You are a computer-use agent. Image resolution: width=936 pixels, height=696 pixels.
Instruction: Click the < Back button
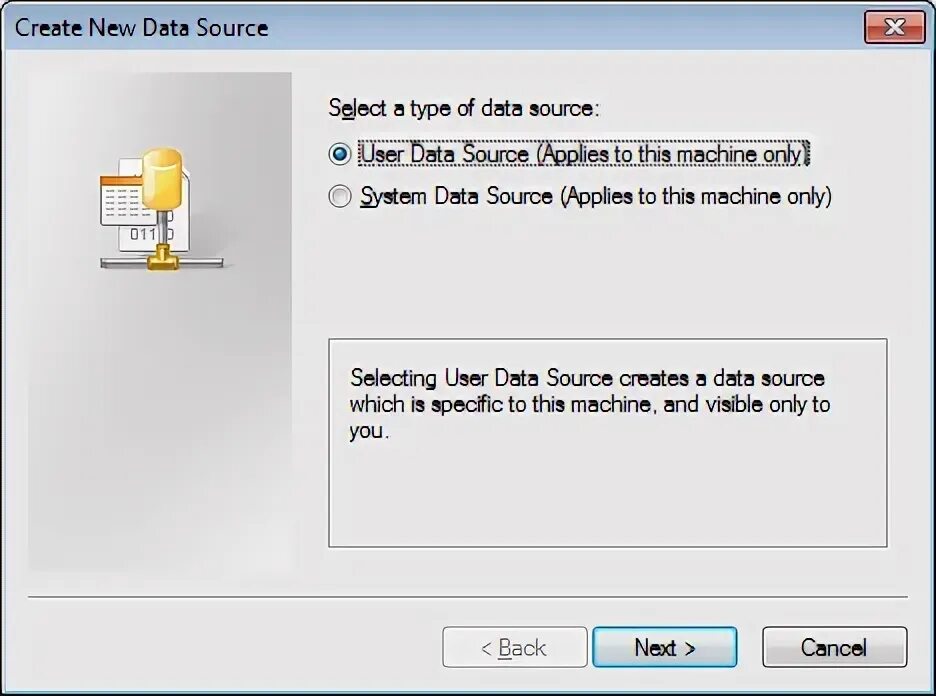pos(514,648)
